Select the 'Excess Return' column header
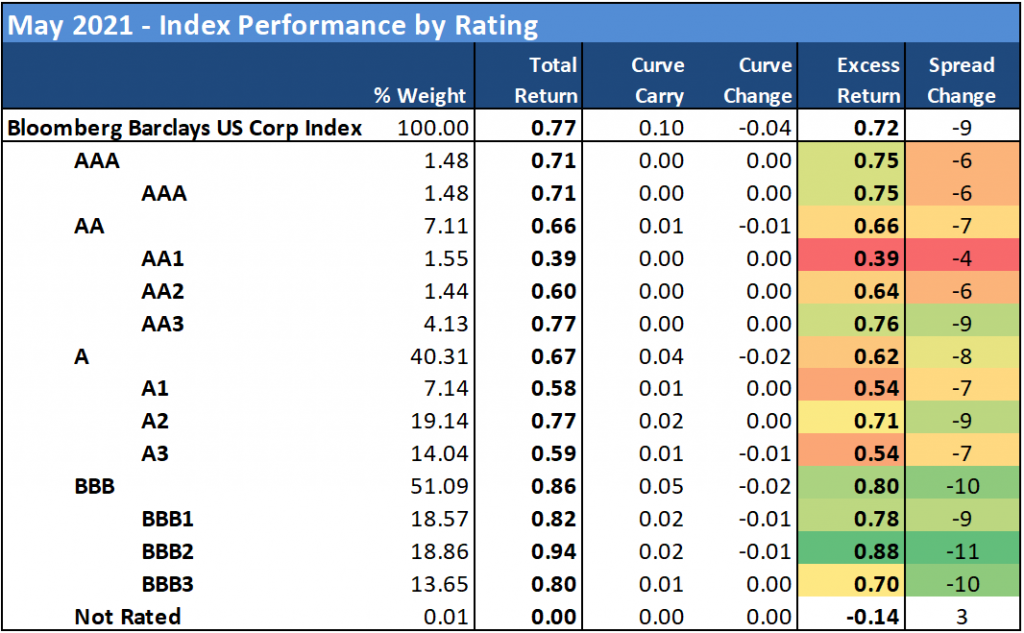This screenshot has width=1024, height=633. [868, 81]
